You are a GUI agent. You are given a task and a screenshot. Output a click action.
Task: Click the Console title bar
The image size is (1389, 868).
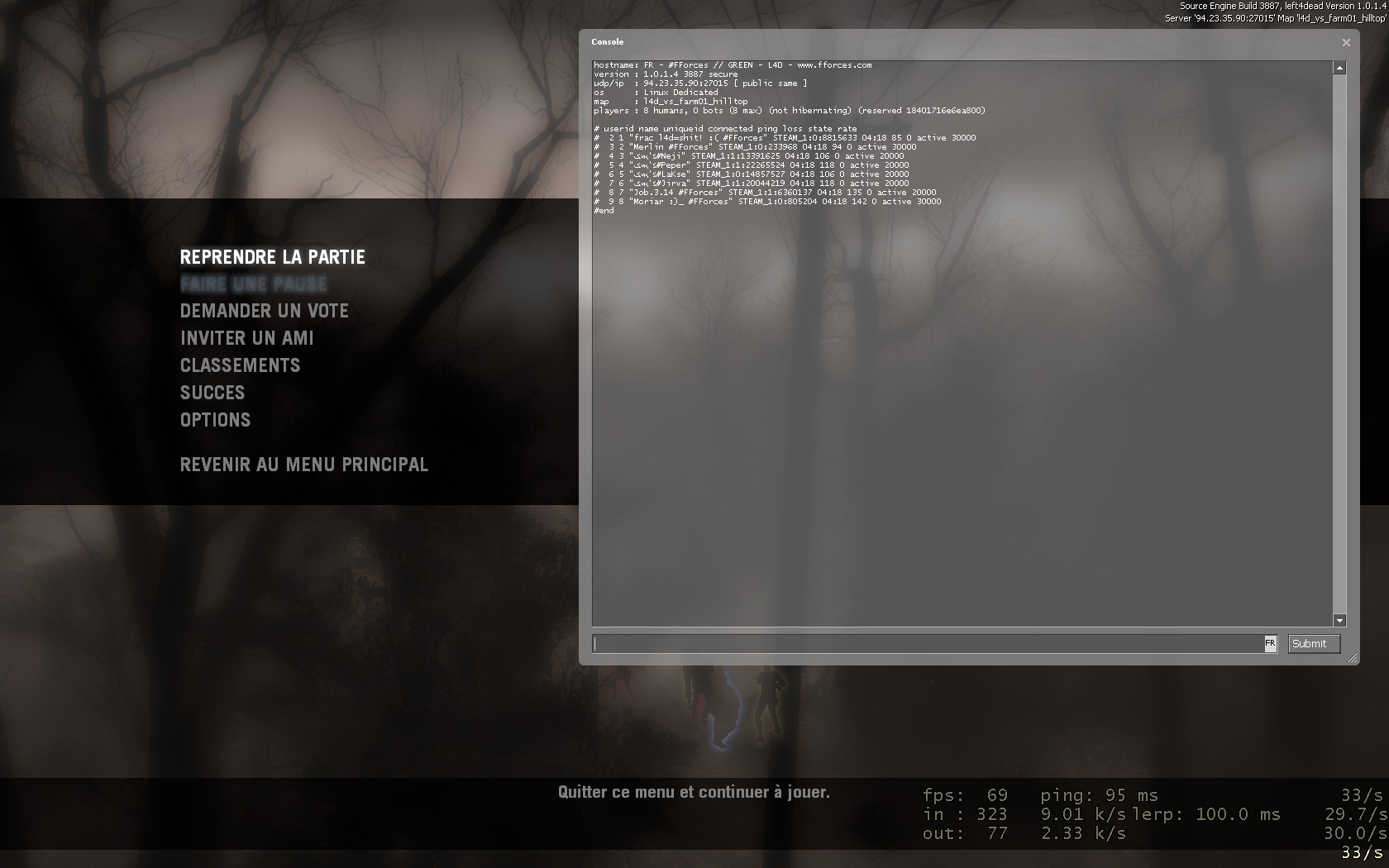point(909,42)
